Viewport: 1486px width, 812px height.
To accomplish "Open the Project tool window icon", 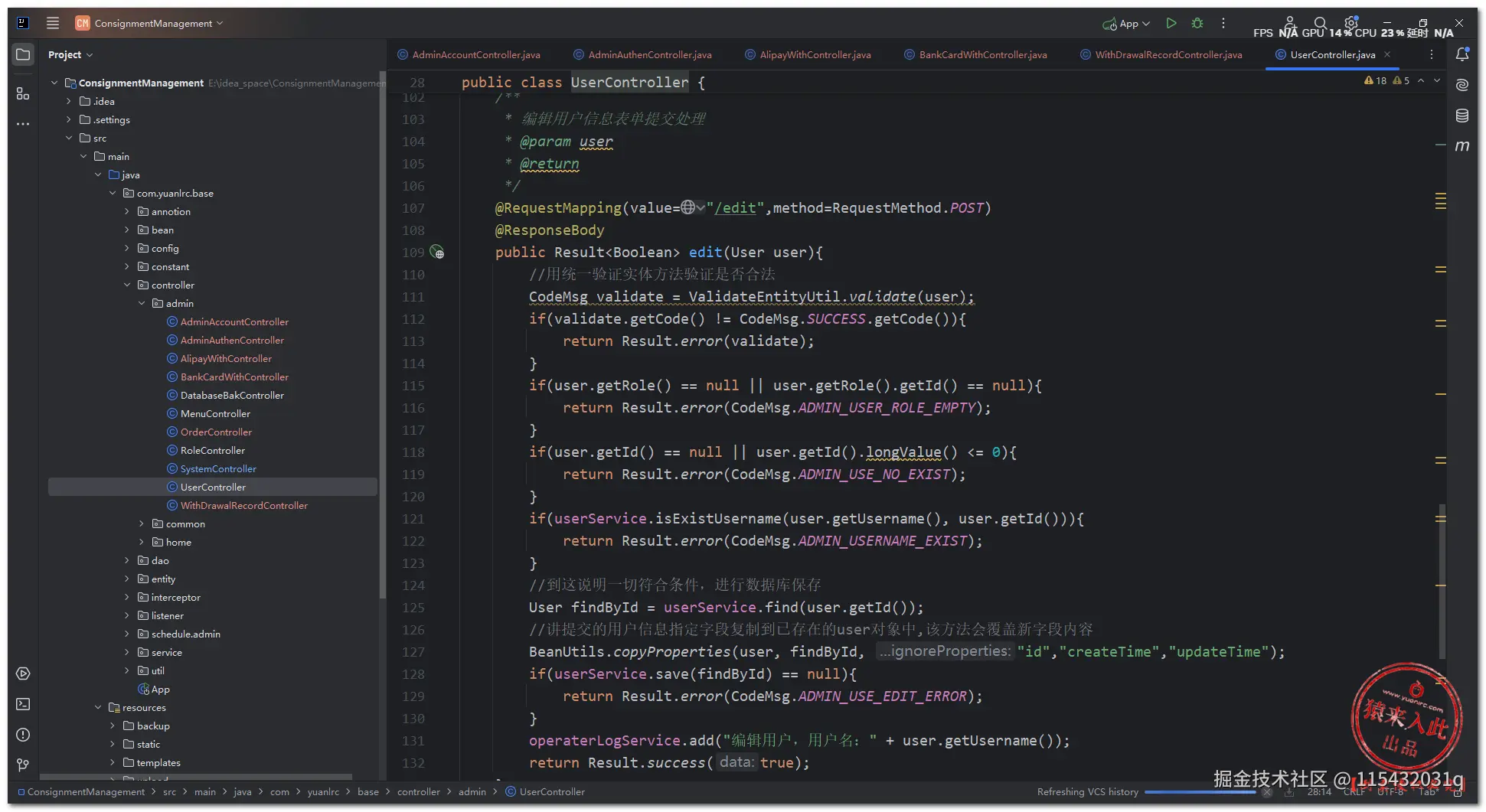I will pos(23,54).
